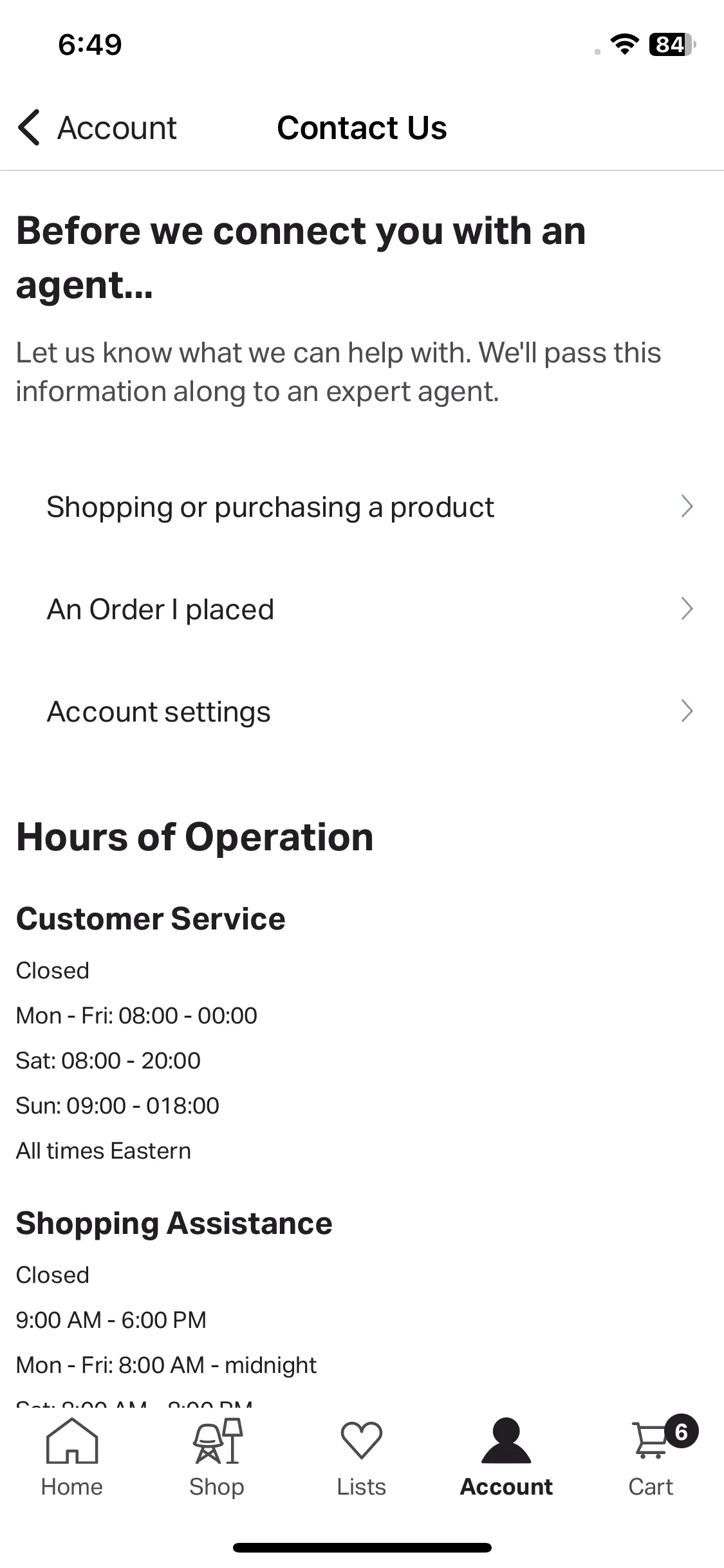Expand chevron for An Order I placed
Viewport: 724px width, 1568px height.
[687, 609]
